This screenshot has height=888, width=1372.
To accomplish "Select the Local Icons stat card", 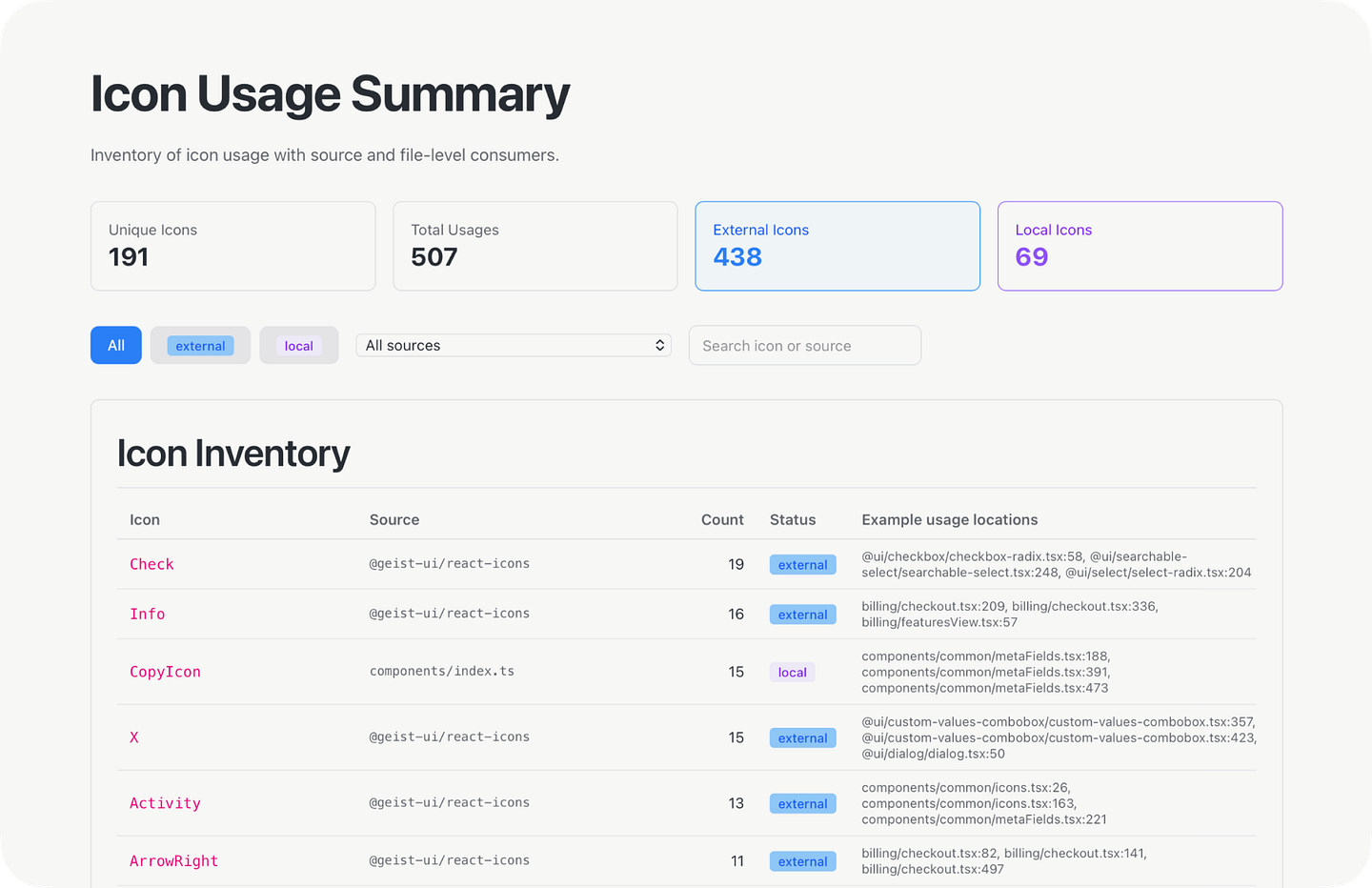I will tap(1140, 246).
